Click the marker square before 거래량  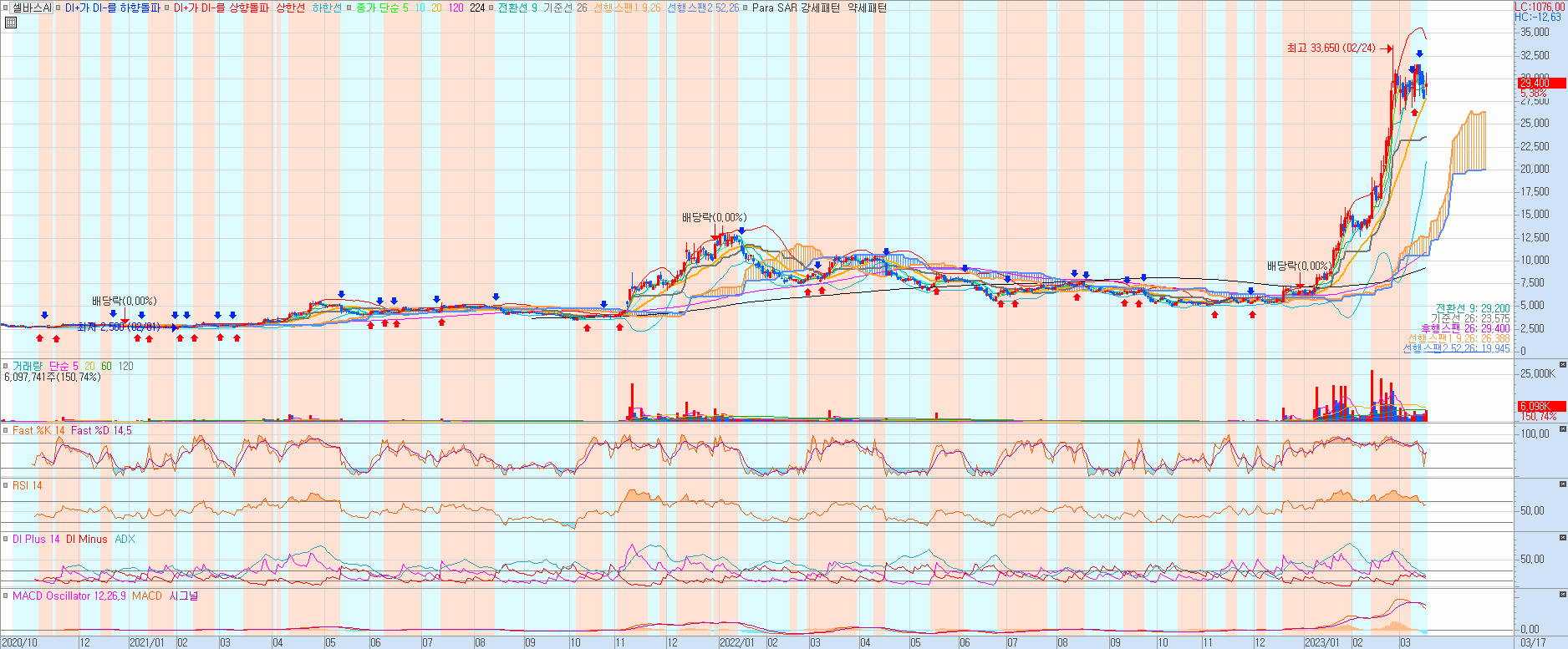click(6, 366)
